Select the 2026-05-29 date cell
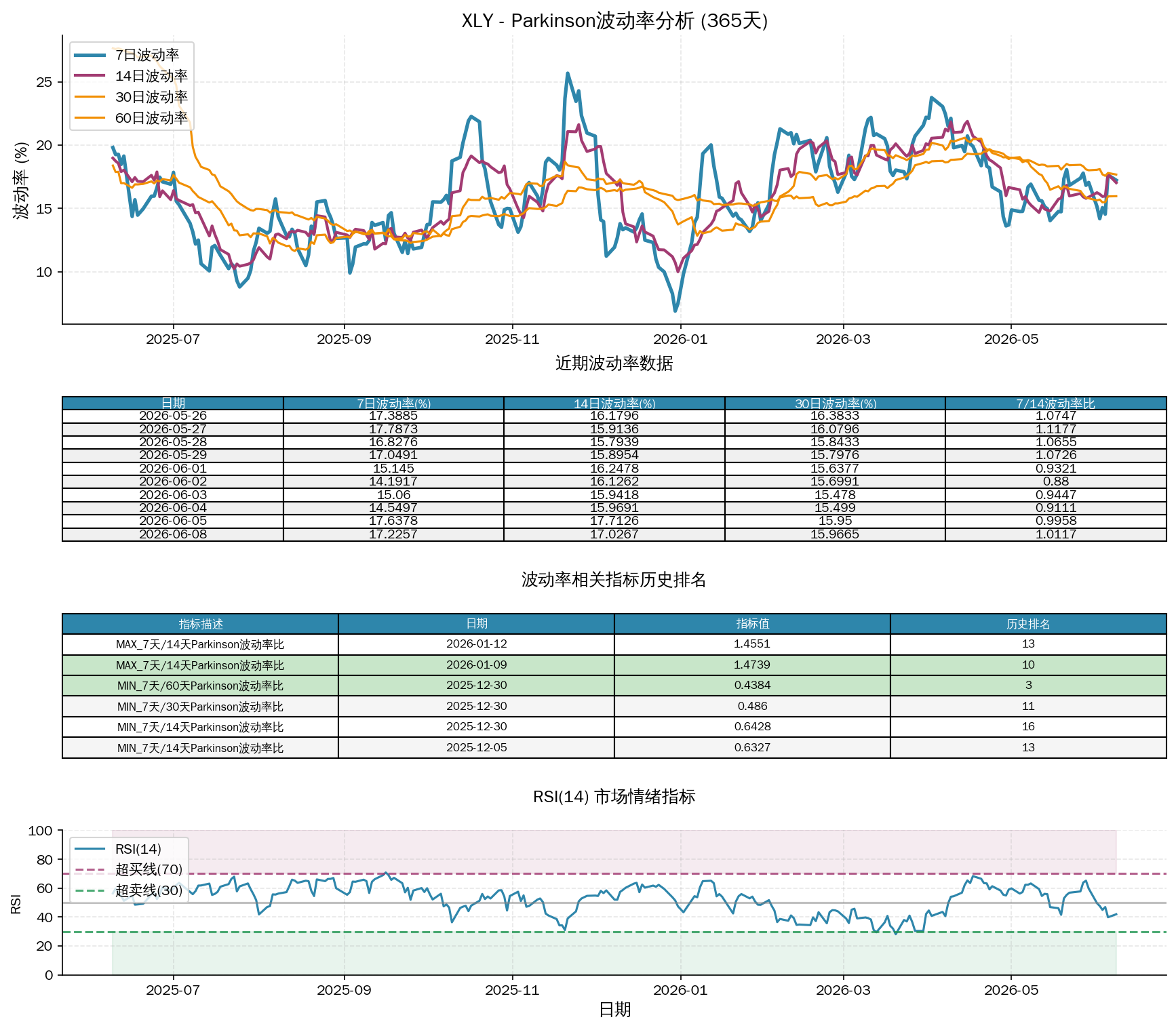The width and height of the screenshot is (1176, 1028). click(x=173, y=455)
